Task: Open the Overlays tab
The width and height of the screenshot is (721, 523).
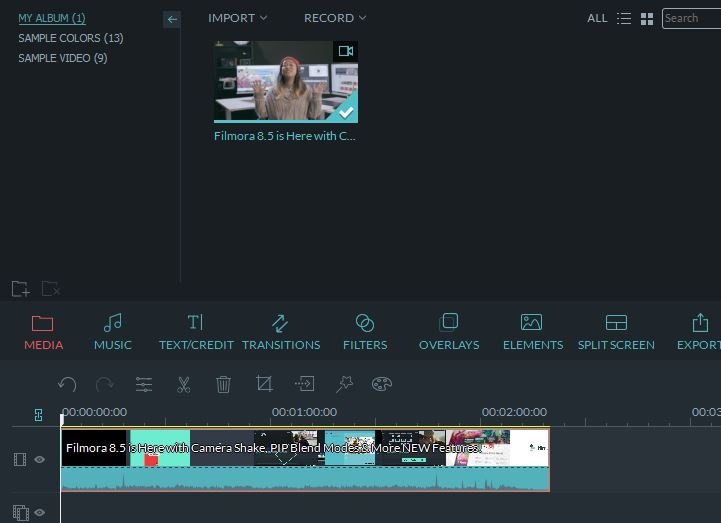Action: [449, 333]
